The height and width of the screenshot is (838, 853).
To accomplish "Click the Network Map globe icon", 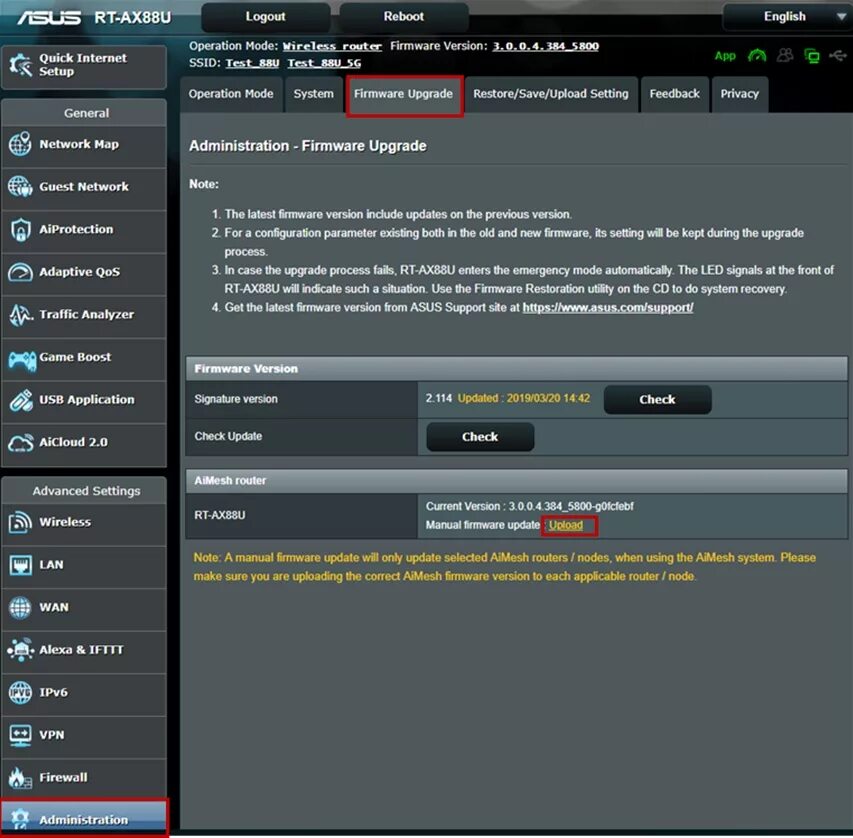I will [x=20, y=144].
